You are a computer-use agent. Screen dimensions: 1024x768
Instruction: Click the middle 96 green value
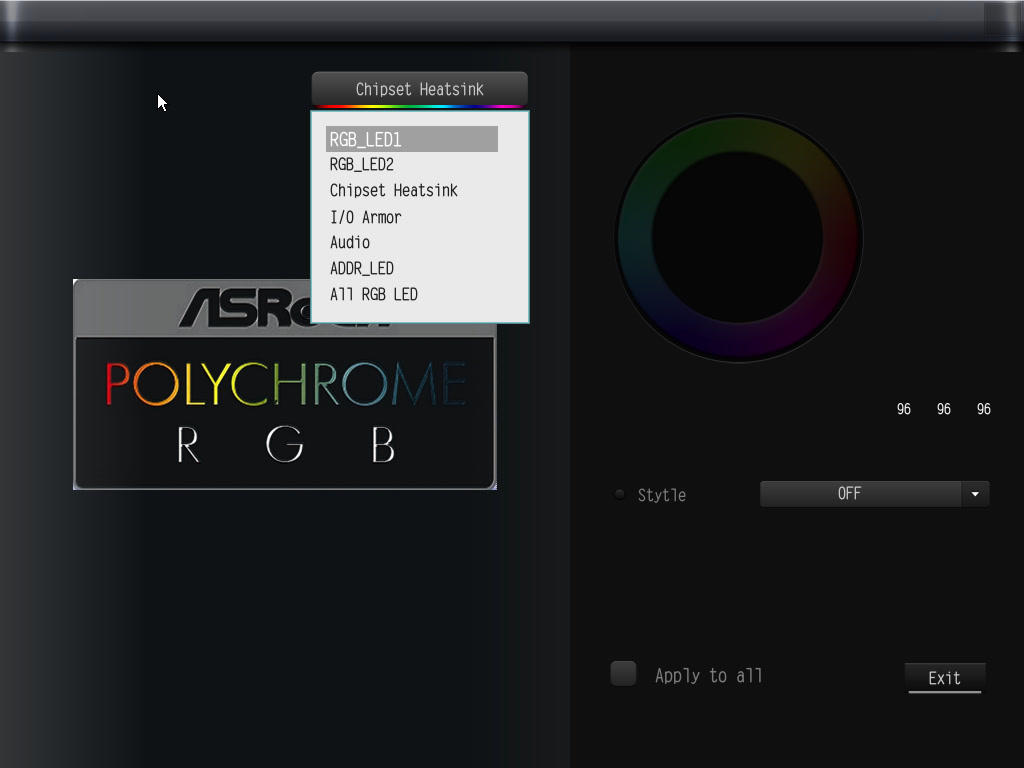[x=944, y=409]
